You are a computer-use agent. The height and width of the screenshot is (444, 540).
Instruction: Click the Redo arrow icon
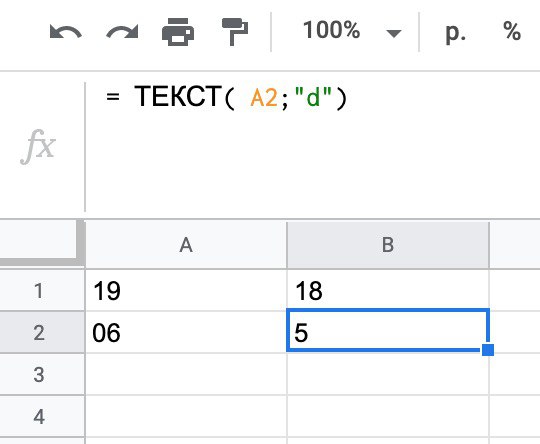(x=122, y=32)
